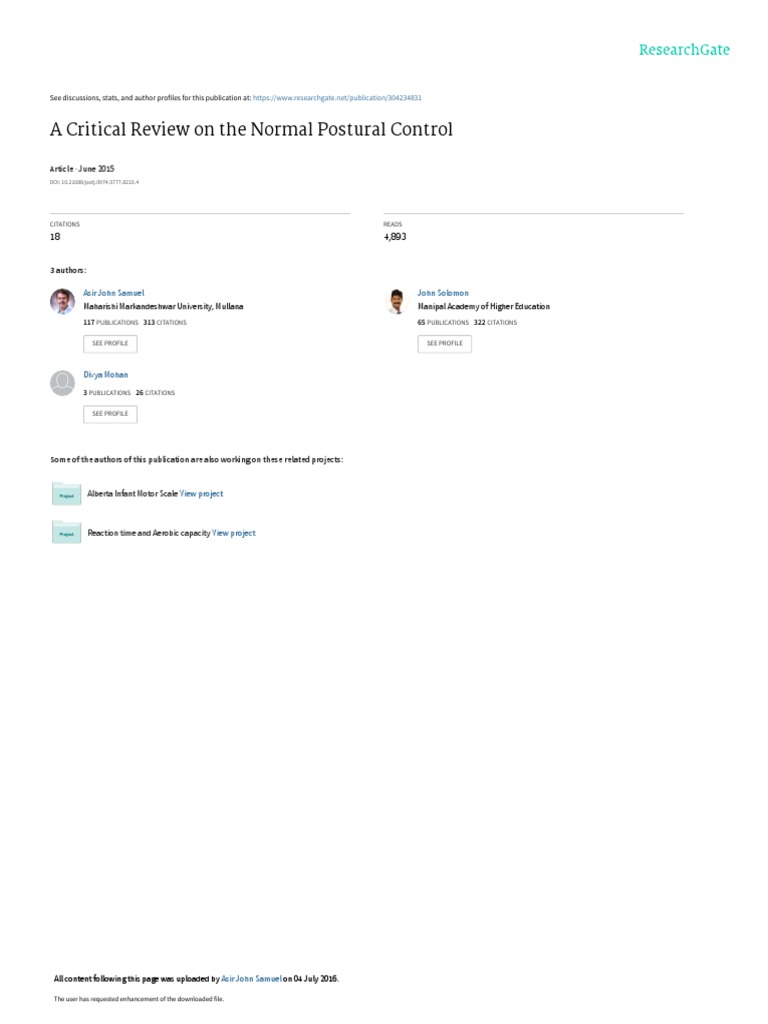768x1024 pixels.
Task: Open John Solomon author name link
Action: tap(443, 293)
